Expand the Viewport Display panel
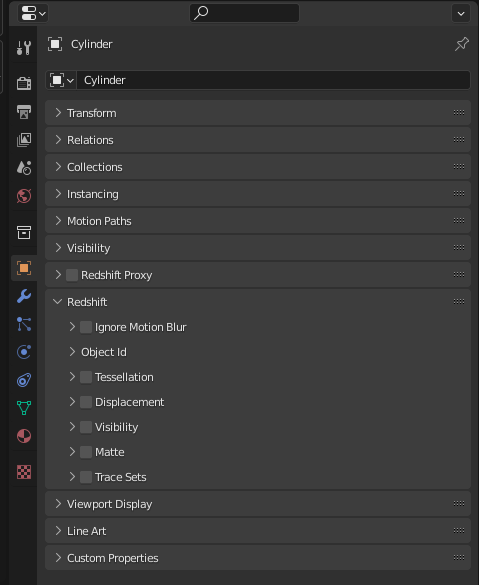 click(258, 504)
